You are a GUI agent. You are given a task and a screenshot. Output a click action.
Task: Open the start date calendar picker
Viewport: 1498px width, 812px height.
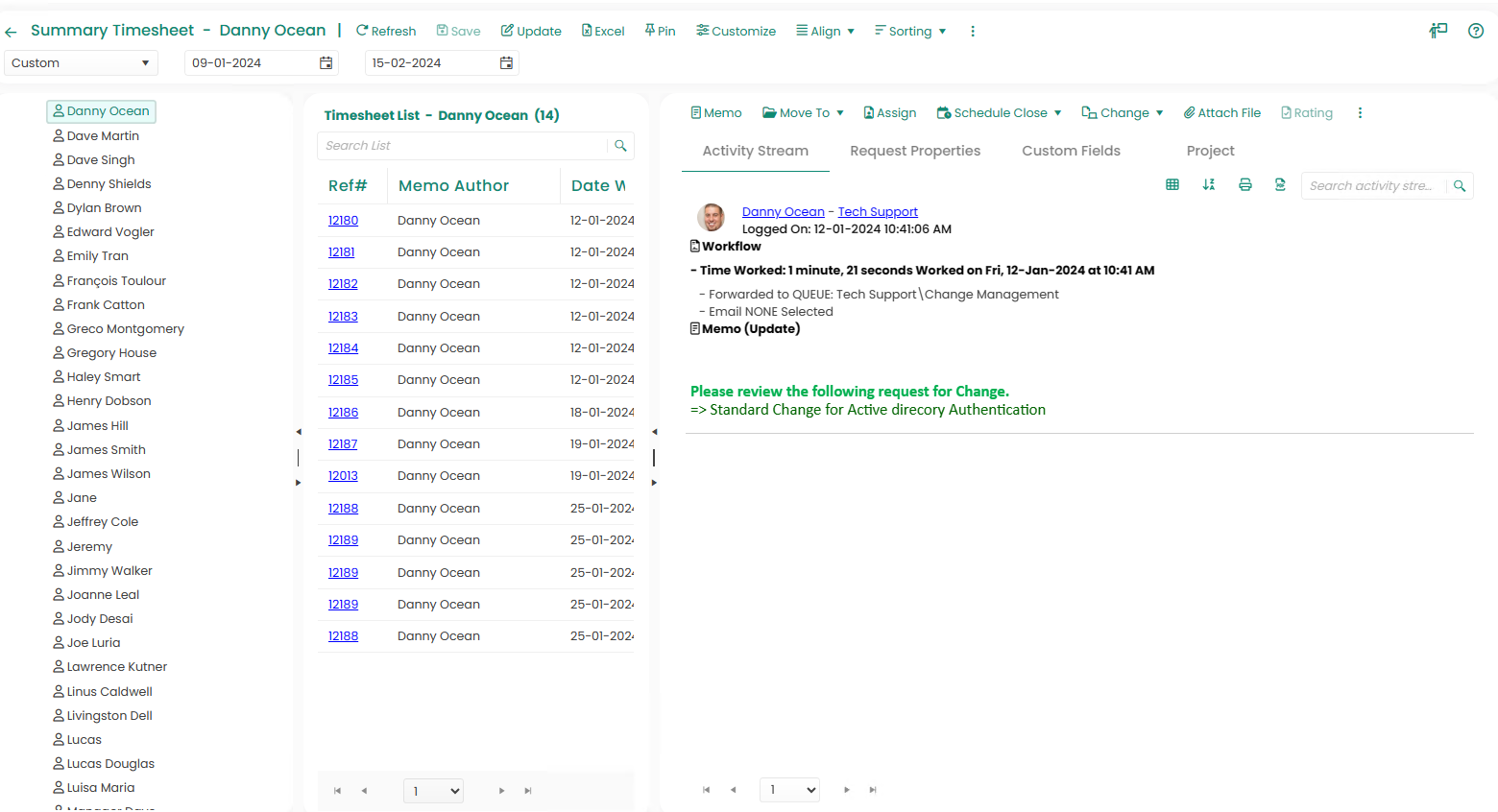326,63
